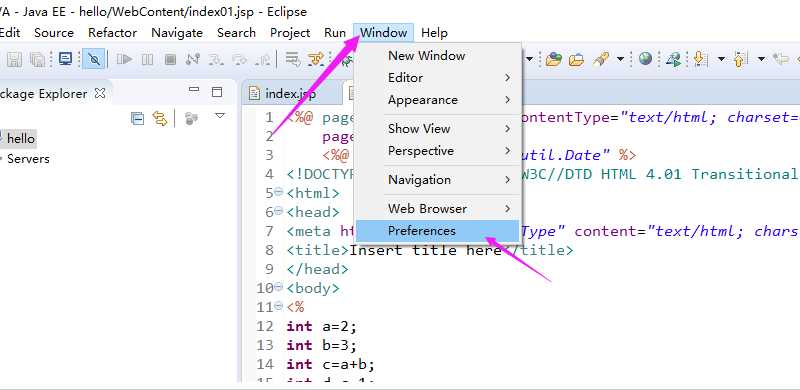This screenshot has width=800, height=390.
Task: Open the Previous Annotation dropdown arrow
Action: point(761,59)
